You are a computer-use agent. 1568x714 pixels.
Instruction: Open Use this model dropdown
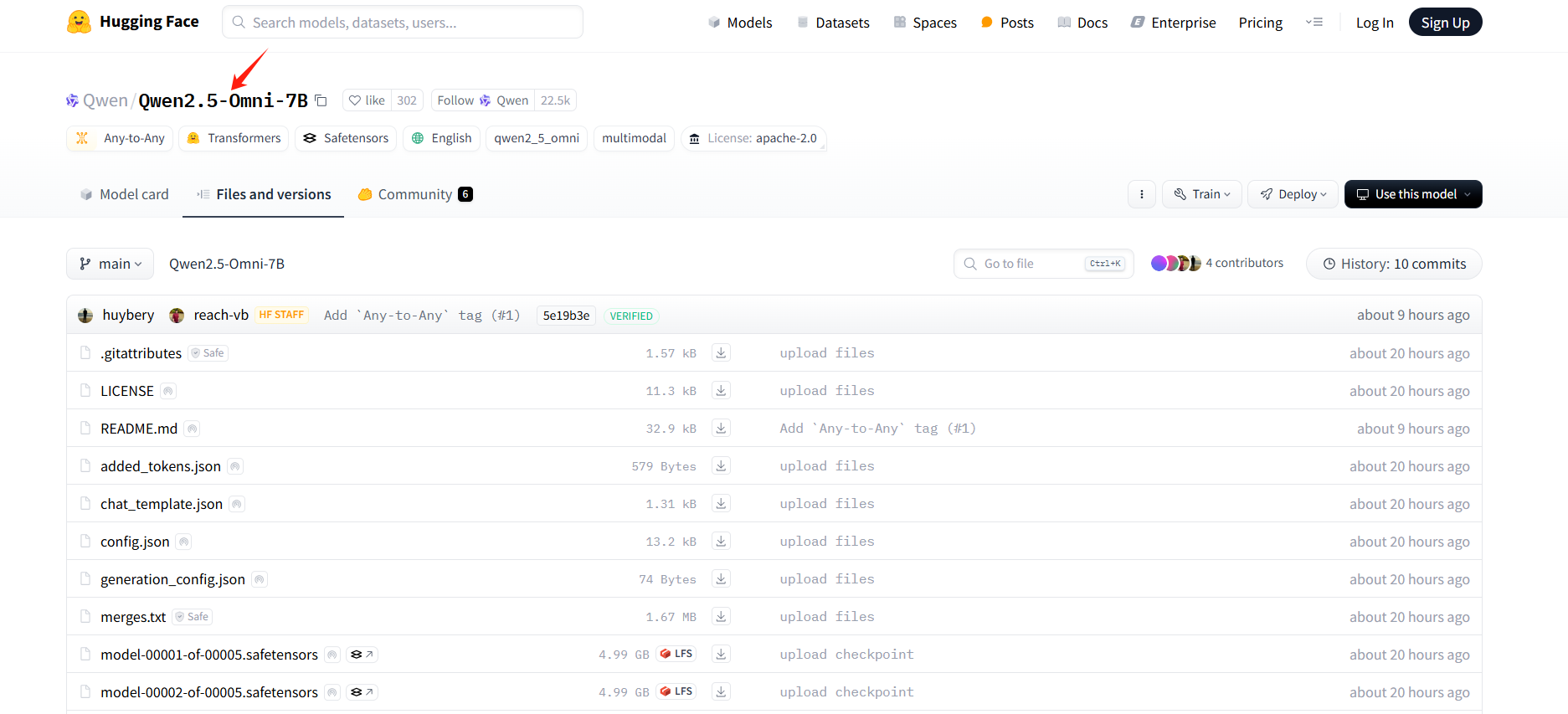(1413, 194)
